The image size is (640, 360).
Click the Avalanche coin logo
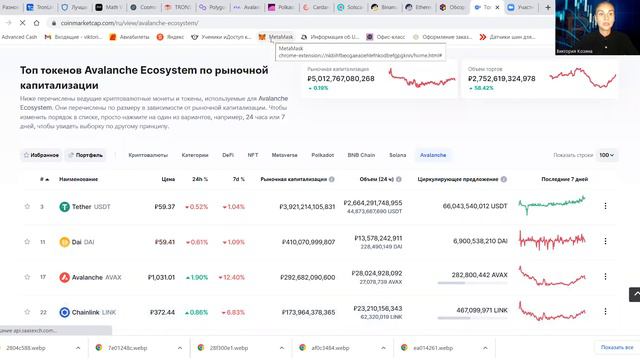64,277
